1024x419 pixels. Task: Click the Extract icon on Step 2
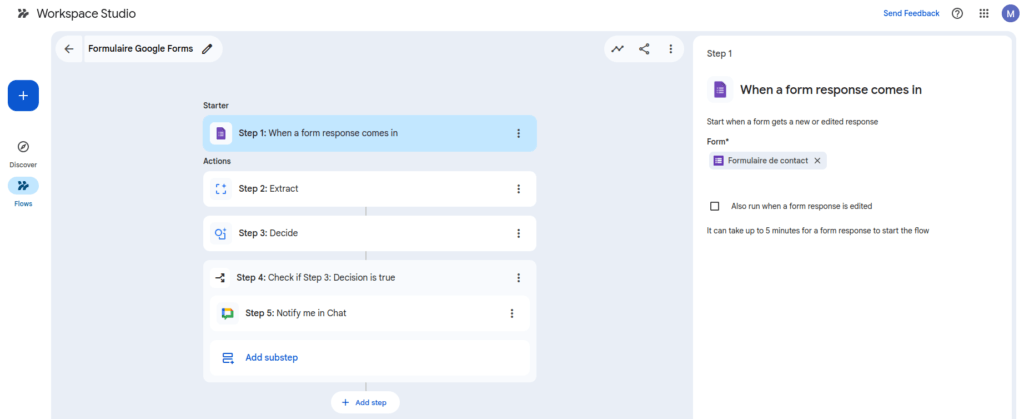click(x=221, y=189)
